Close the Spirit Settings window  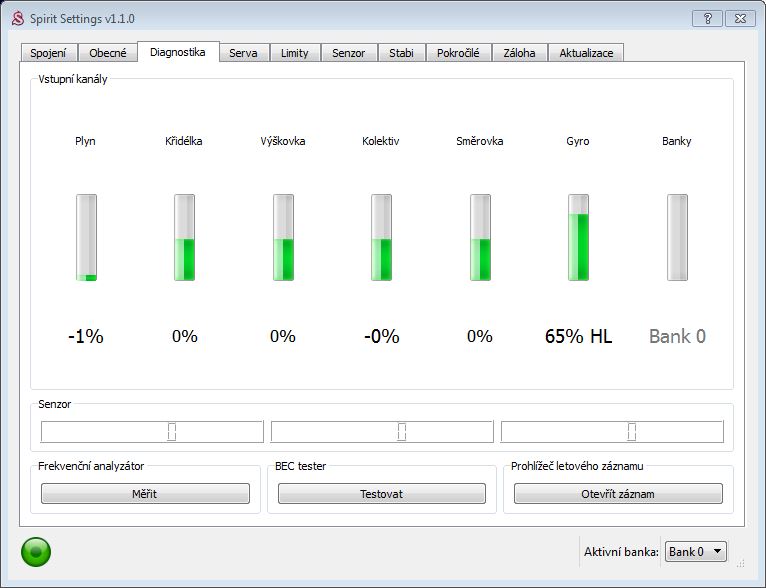pyautogui.click(x=740, y=18)
